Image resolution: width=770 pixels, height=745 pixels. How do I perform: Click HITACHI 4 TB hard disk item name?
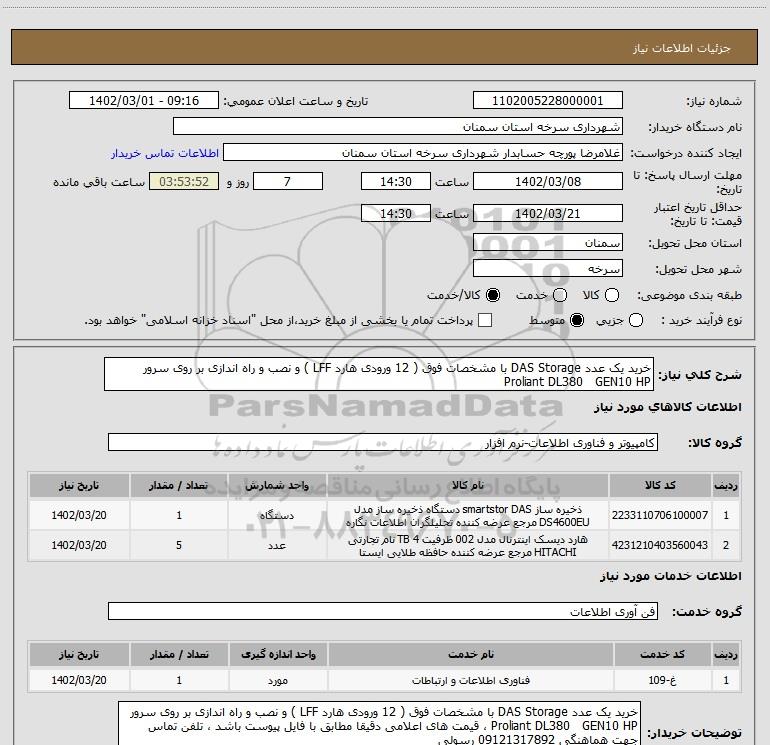point(468,546)
